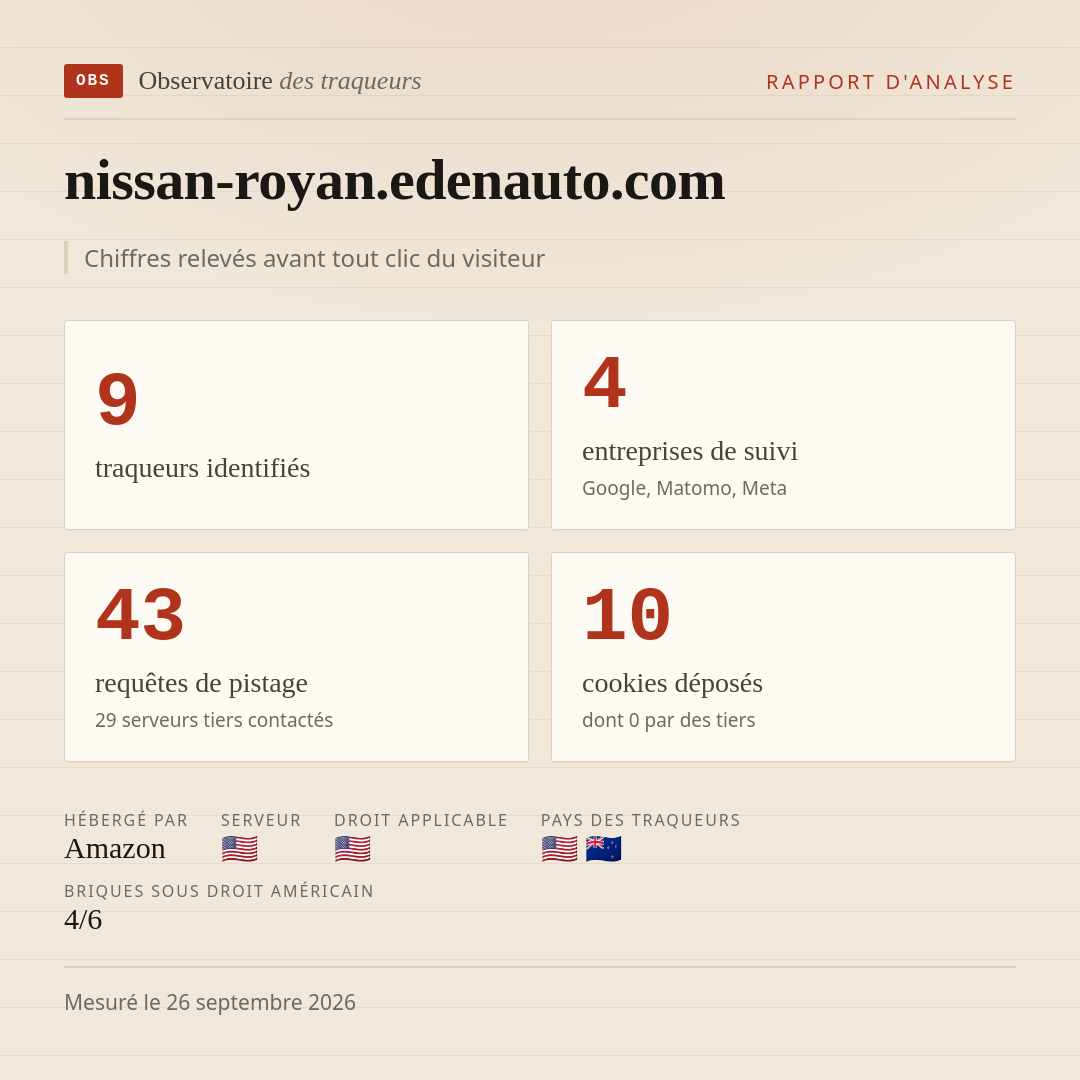Click the 'Hébergé par' label
The width and height of the screenshot is (1080, 1080).
click(x=126, y=820)
